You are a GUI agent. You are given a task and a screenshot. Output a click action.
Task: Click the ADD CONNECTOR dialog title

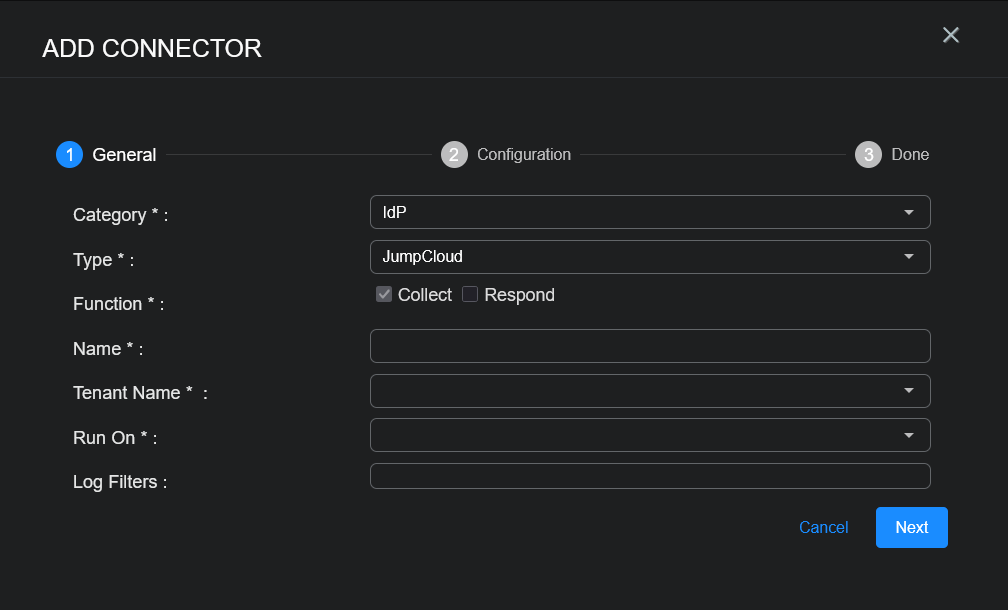[152, 48]
